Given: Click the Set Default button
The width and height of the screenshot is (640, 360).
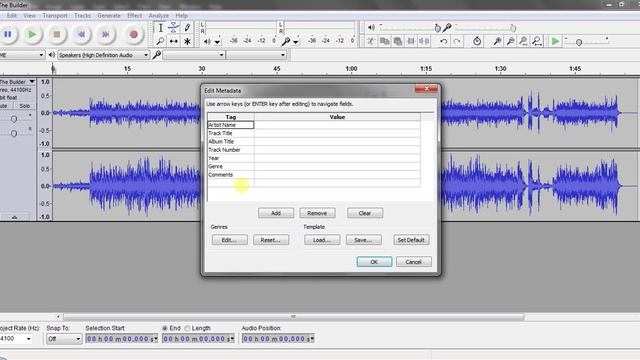Looking at the screenshot, I should tap(411, 240).
